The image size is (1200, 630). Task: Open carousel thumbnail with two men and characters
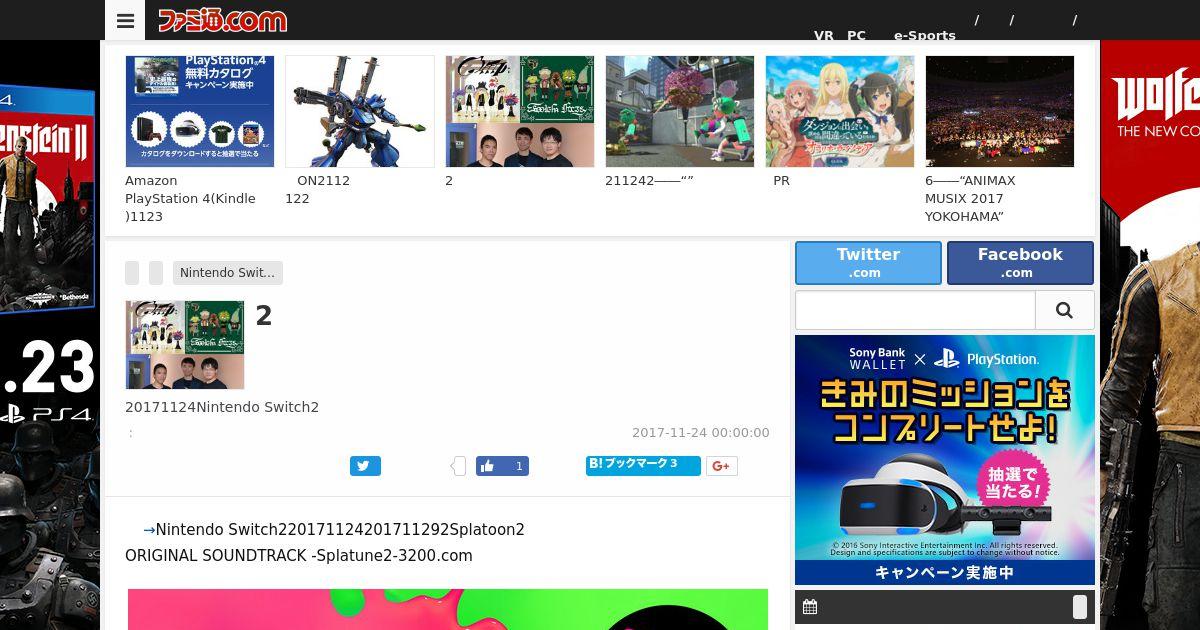(x=520, y=111)
